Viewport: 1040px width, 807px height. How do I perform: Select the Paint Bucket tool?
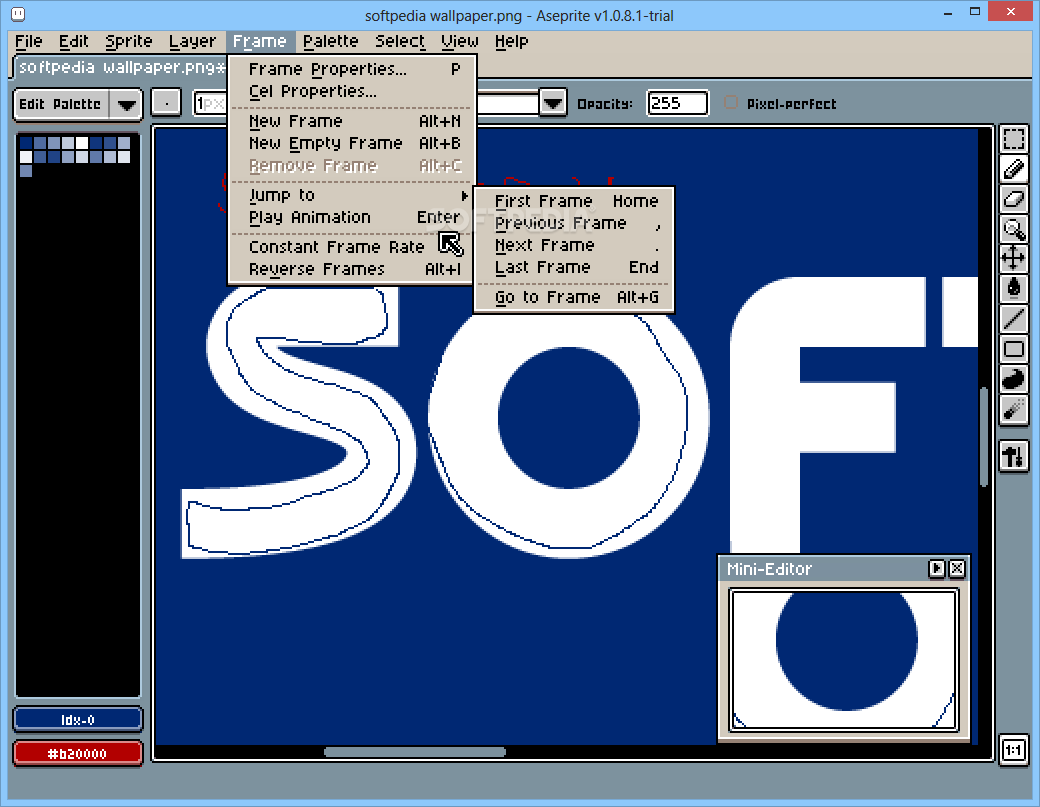pos(1013,288)
